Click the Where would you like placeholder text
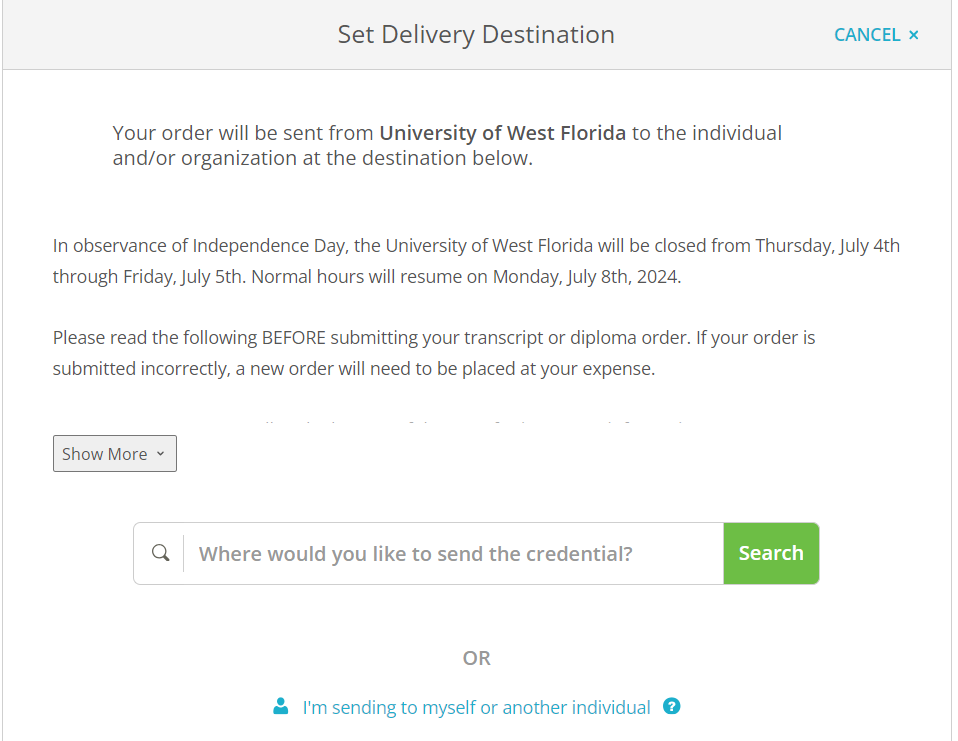The width and height of the screenshot is (958, 741). pyautogui.click(x=415, y=553)
